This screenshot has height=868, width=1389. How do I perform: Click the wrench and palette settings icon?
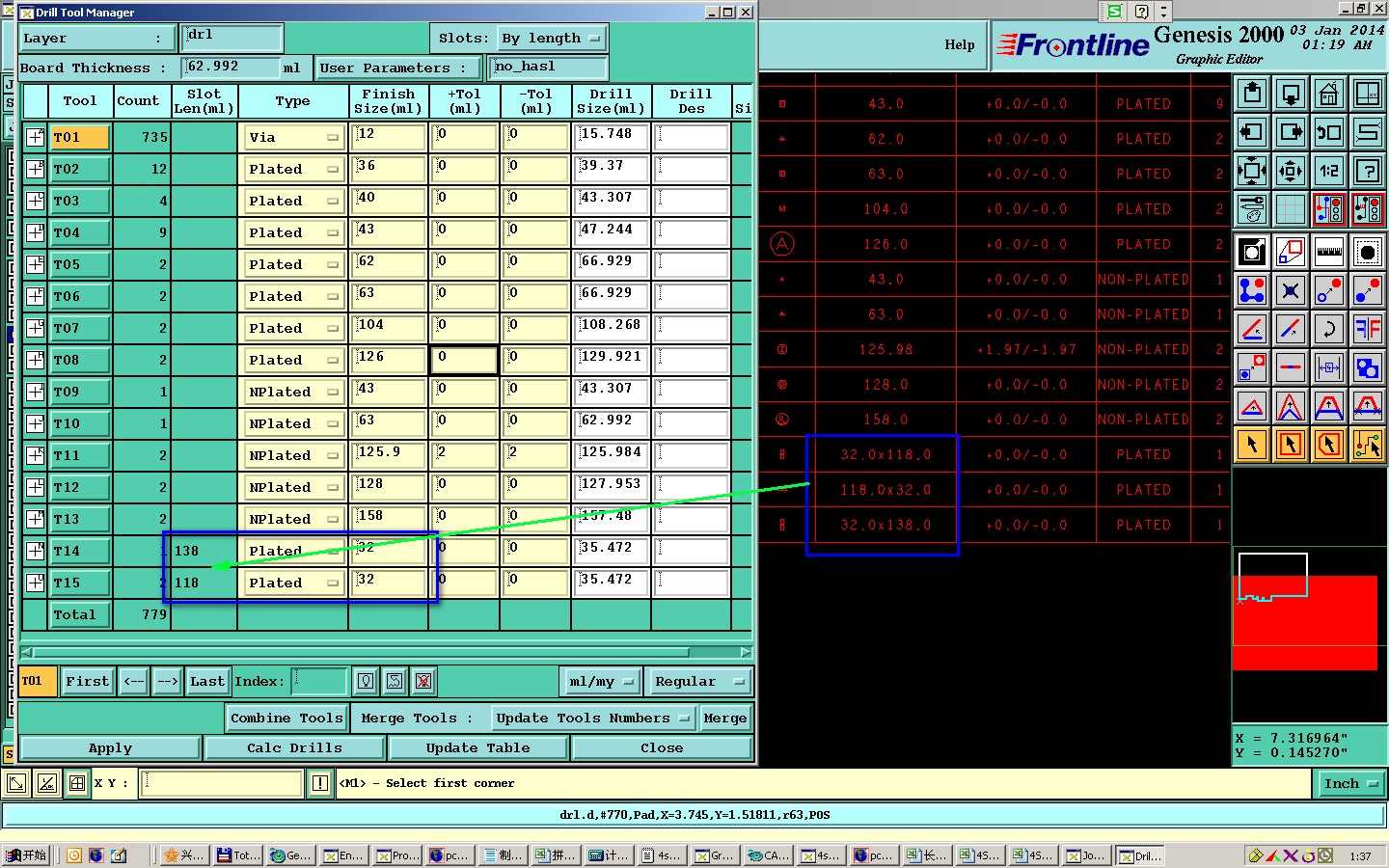tap(1252, 208)
